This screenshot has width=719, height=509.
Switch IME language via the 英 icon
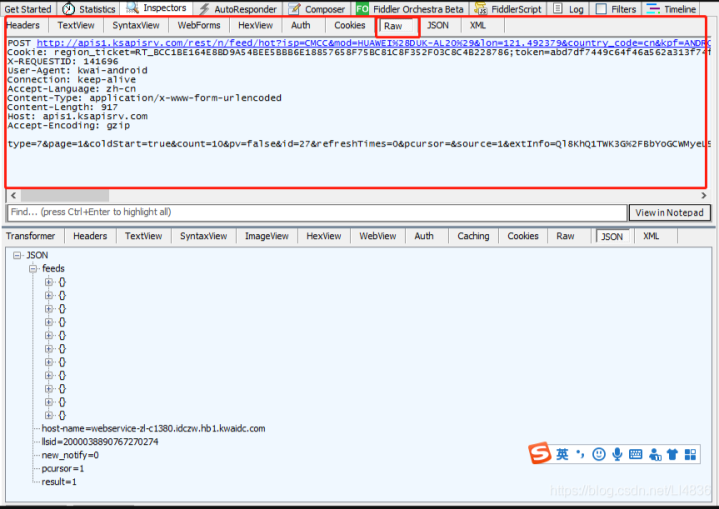pos(562,454)
